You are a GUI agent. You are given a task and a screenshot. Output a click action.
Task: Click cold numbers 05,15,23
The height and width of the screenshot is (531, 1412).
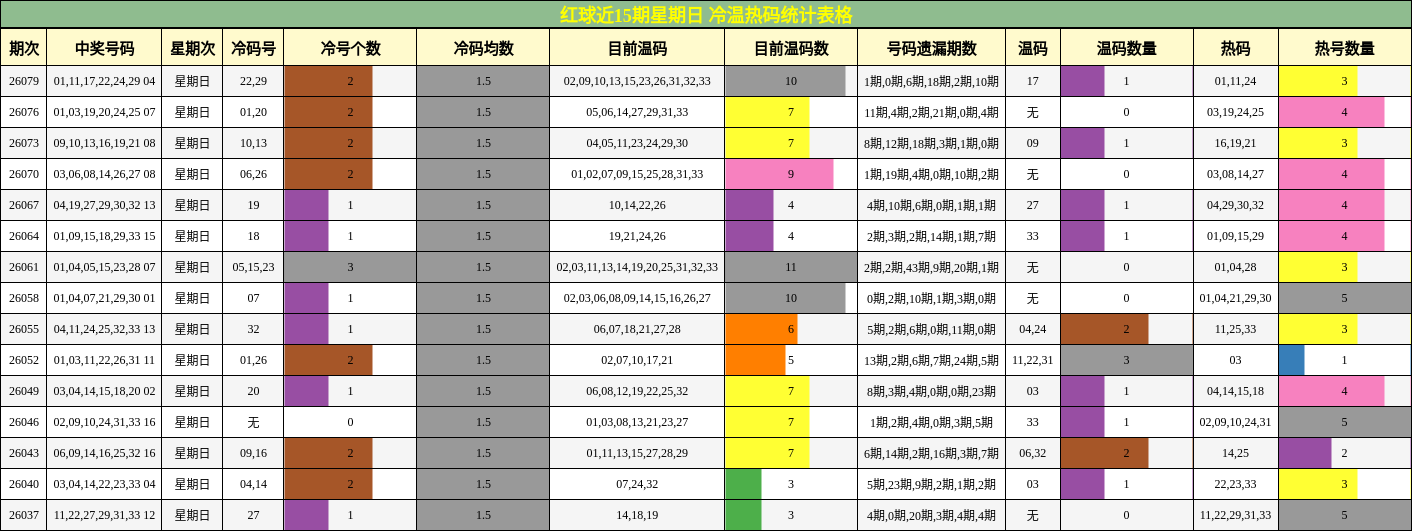coord(253,267)
